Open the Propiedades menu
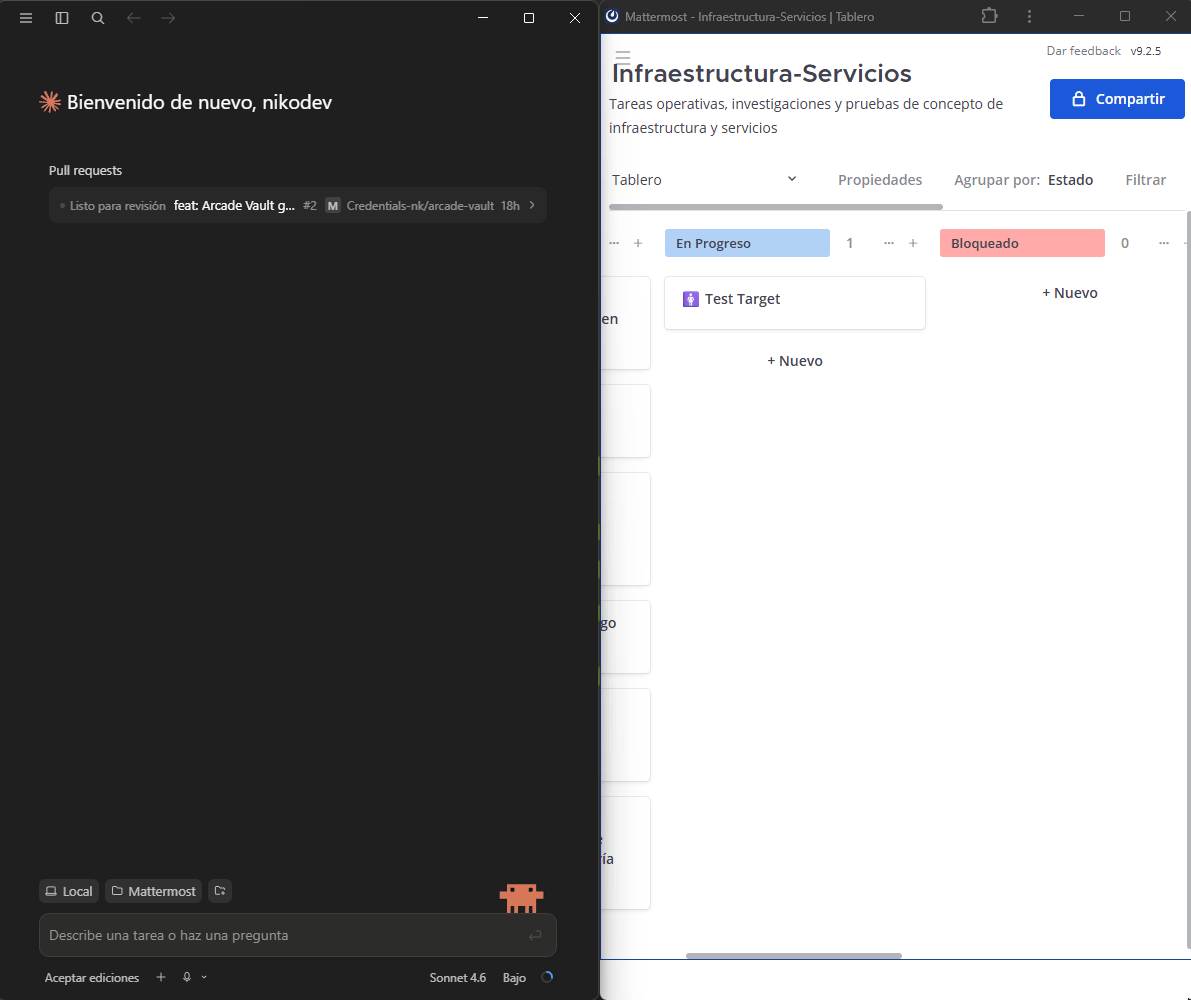Image resolution: width=1191 pixels, height=1000 pixels. tap(880, 180)
